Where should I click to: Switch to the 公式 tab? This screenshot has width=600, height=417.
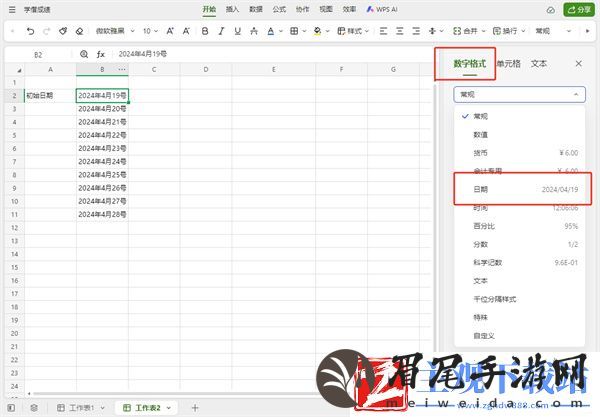coord(279,10)
